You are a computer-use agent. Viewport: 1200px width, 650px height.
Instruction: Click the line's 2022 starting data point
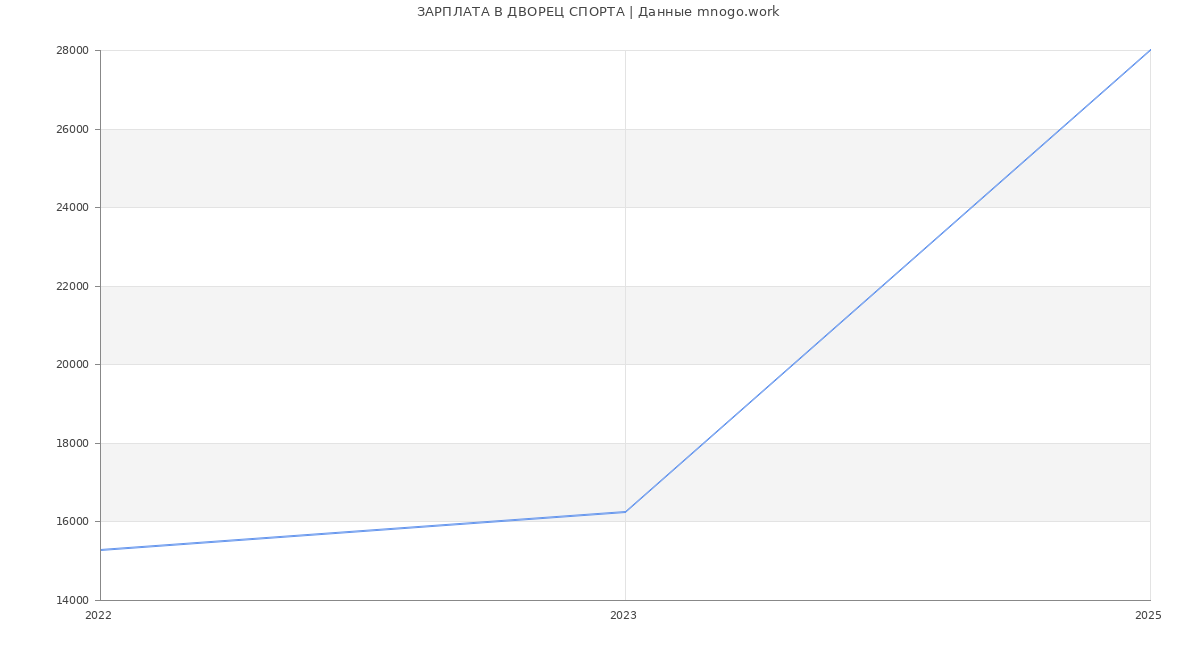(100, 550)
